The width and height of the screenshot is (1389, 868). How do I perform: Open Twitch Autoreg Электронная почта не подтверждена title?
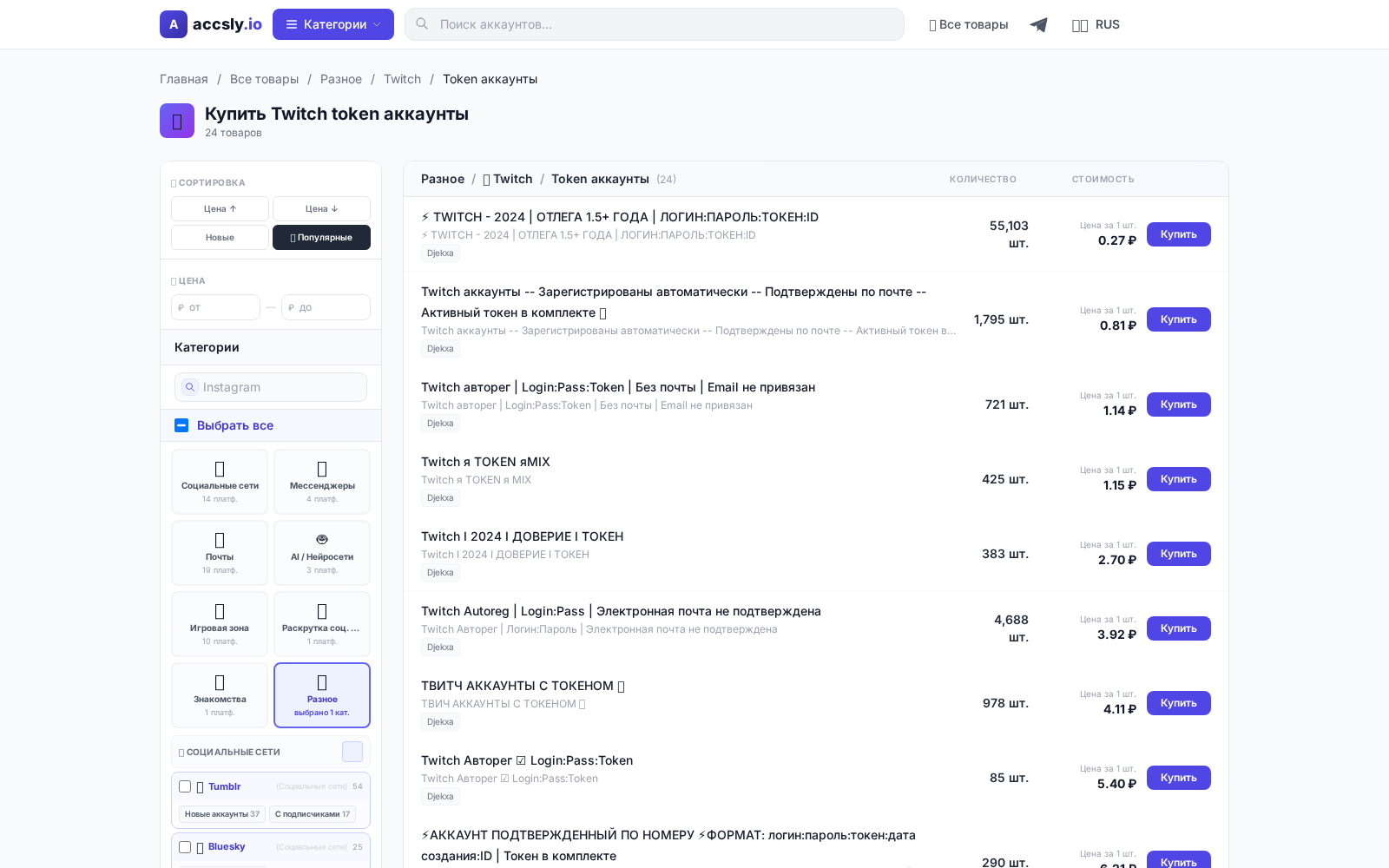[621, 611]
